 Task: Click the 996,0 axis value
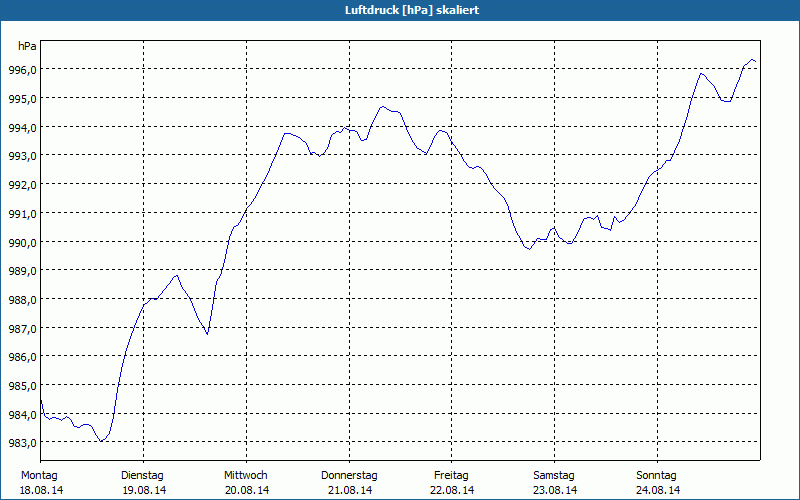point(23,70)
